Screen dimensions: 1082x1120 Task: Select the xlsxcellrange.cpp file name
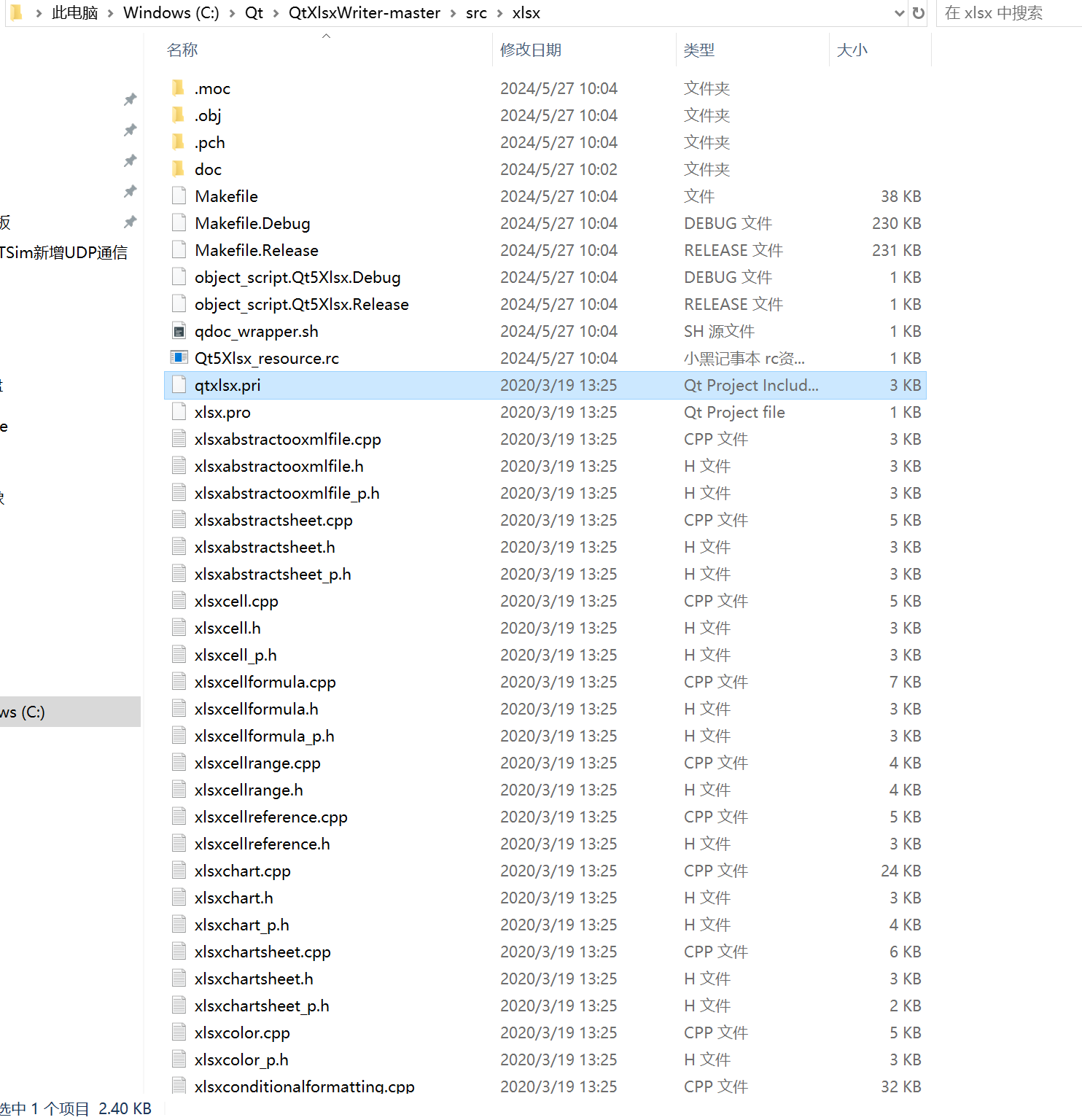pos(257,763)
